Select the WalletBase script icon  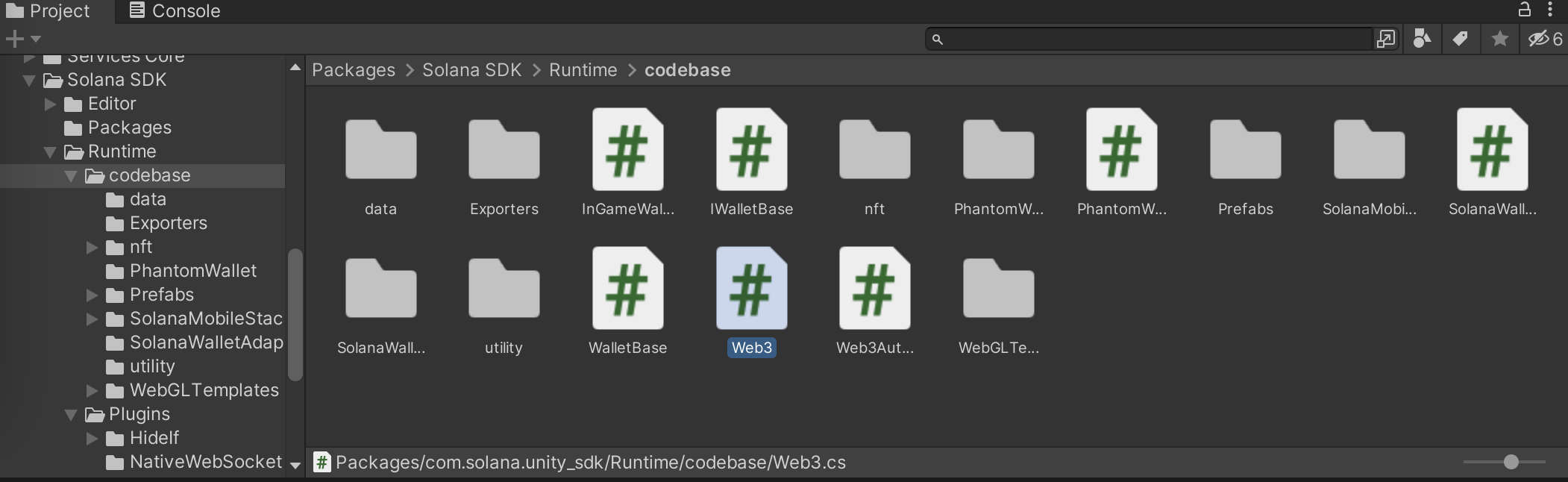[x=627, y=289]
